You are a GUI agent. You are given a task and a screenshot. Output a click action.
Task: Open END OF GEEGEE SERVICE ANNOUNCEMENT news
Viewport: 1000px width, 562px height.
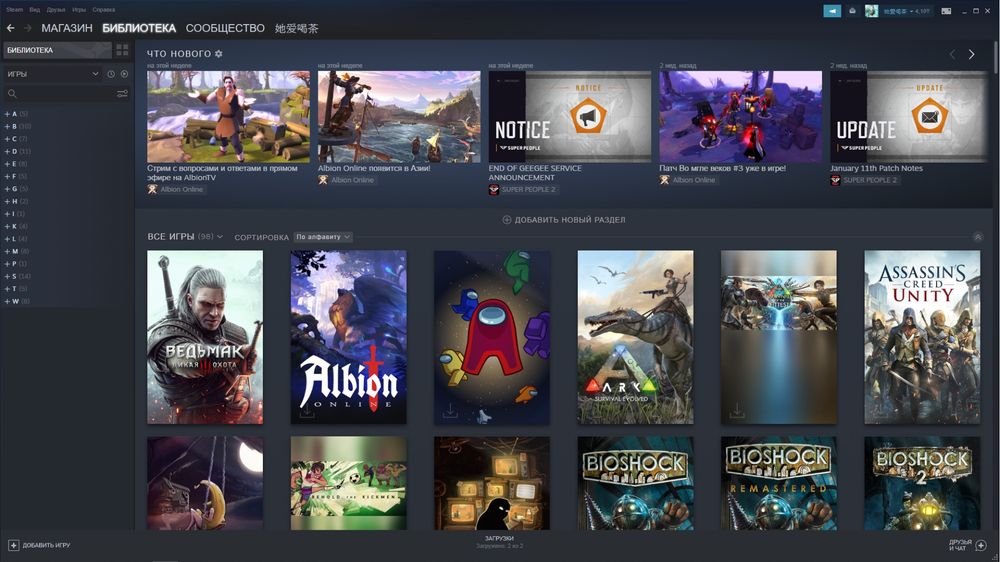click(x=535, y=173)
